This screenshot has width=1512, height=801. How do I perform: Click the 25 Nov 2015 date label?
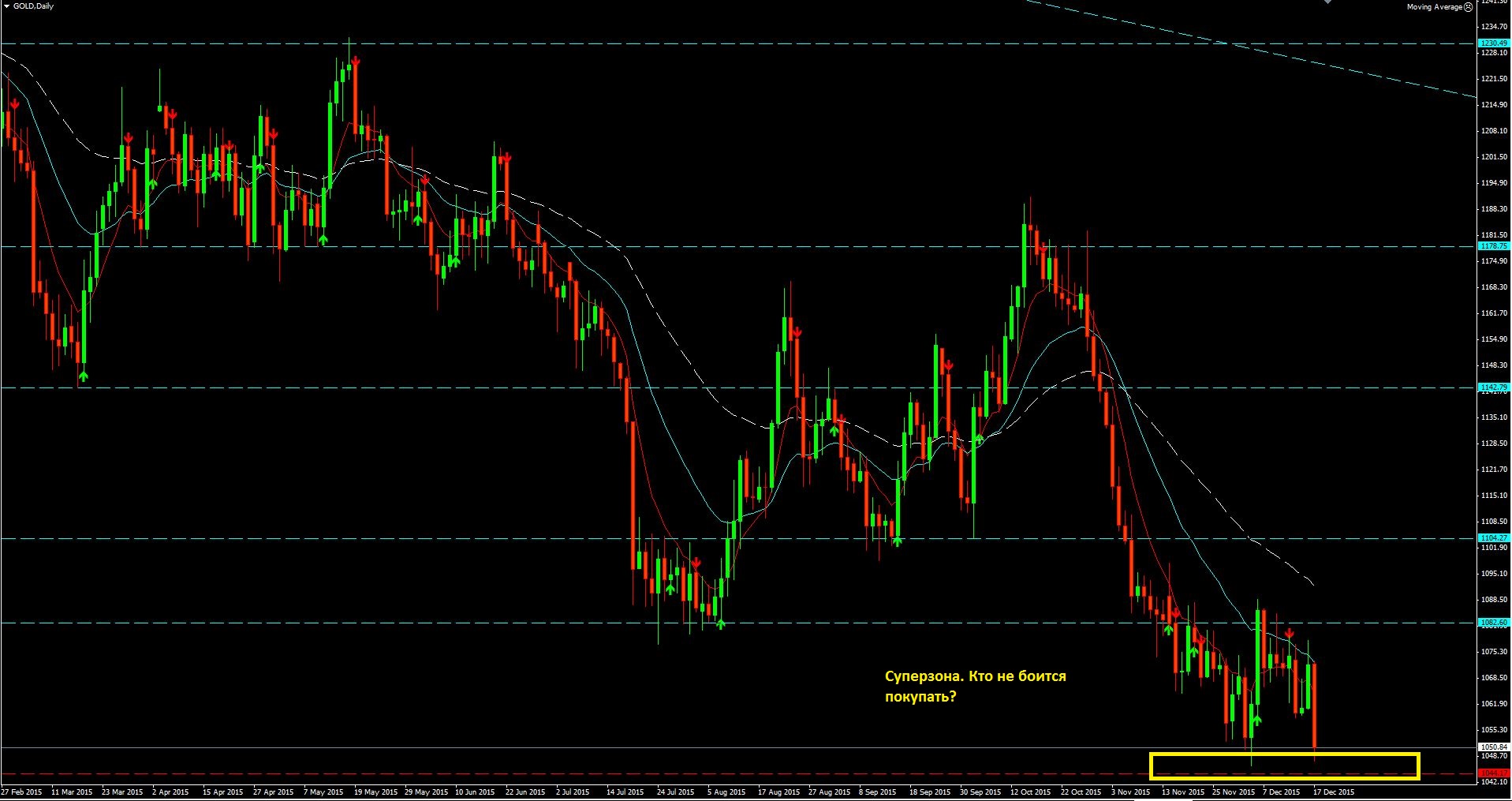pyautogui.click(x=1234, y=792)
